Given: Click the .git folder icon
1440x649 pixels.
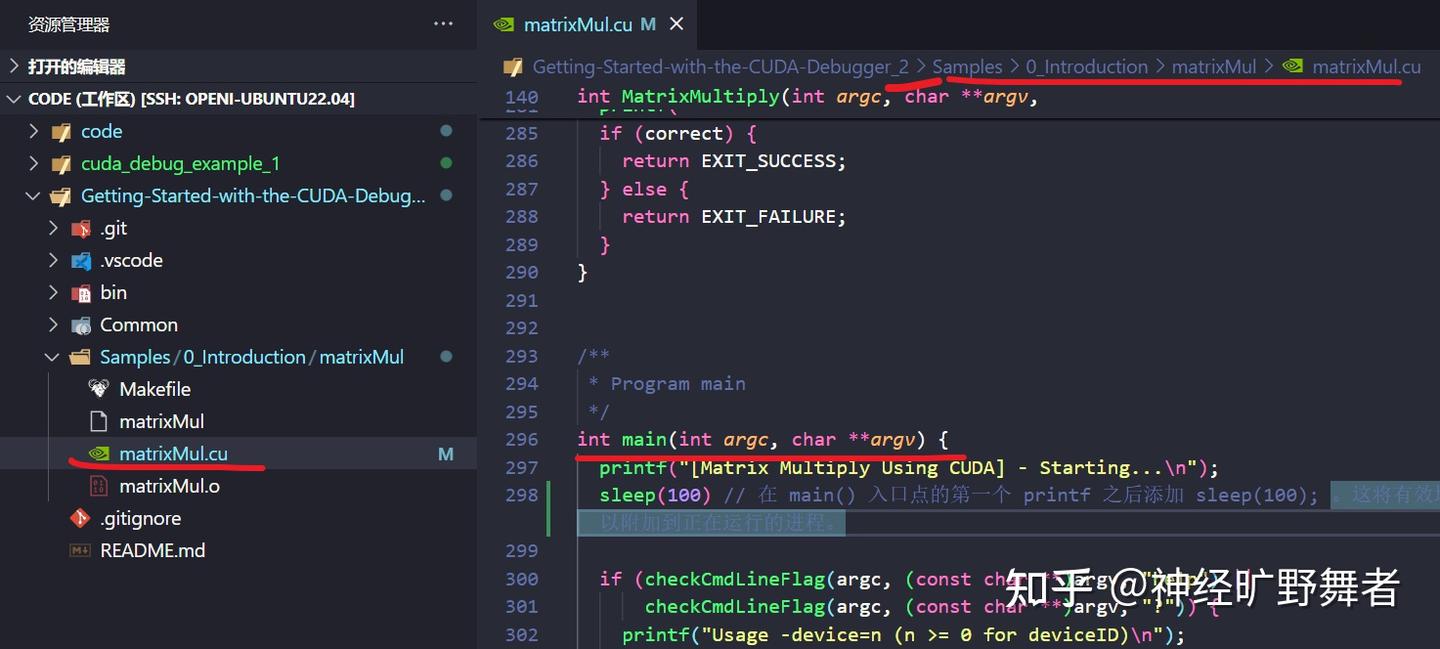Looking at the screenshot, I should pyautogui.click(x=81, y=229).
